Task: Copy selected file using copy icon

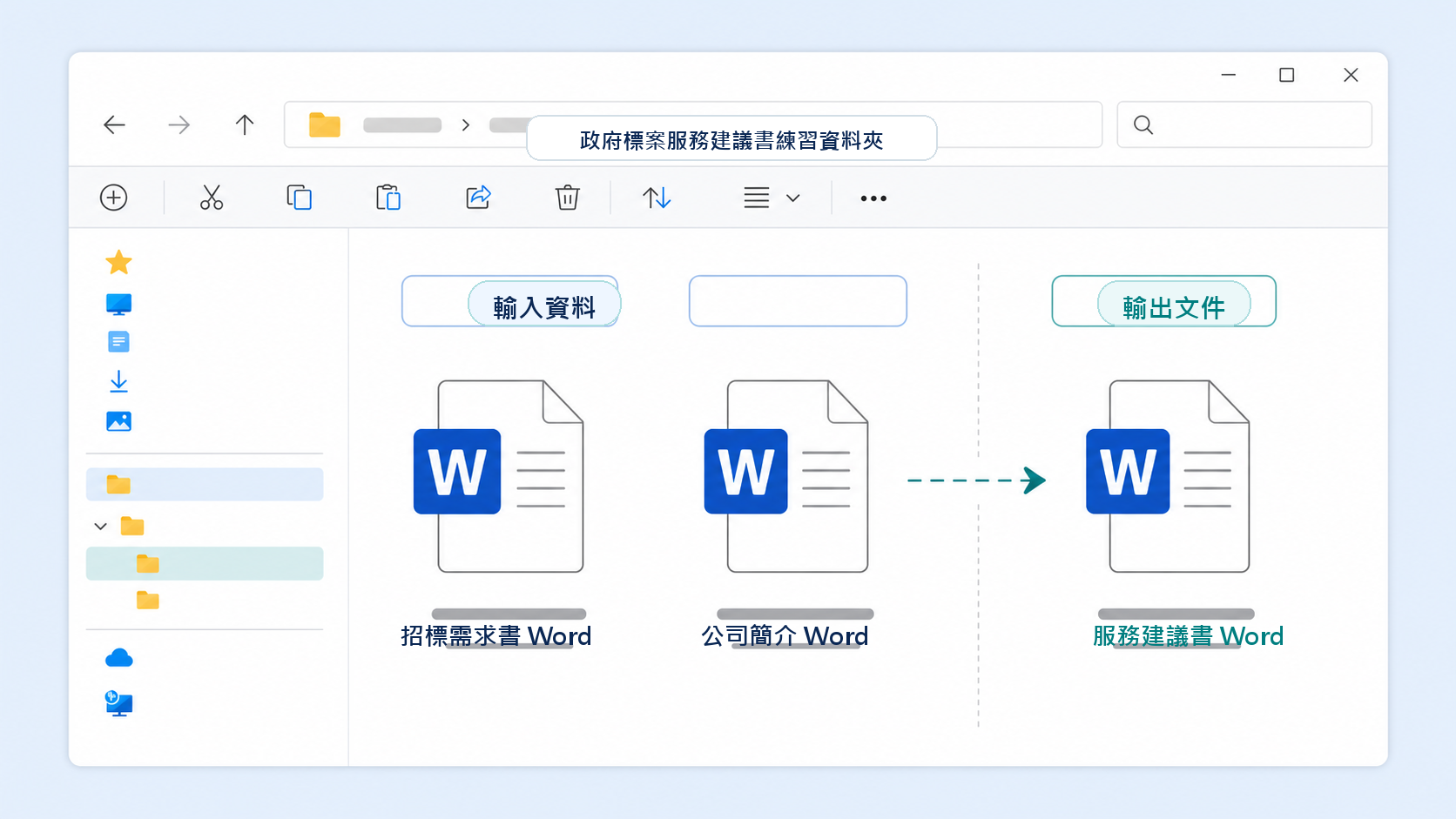Action: coord(300,198)
